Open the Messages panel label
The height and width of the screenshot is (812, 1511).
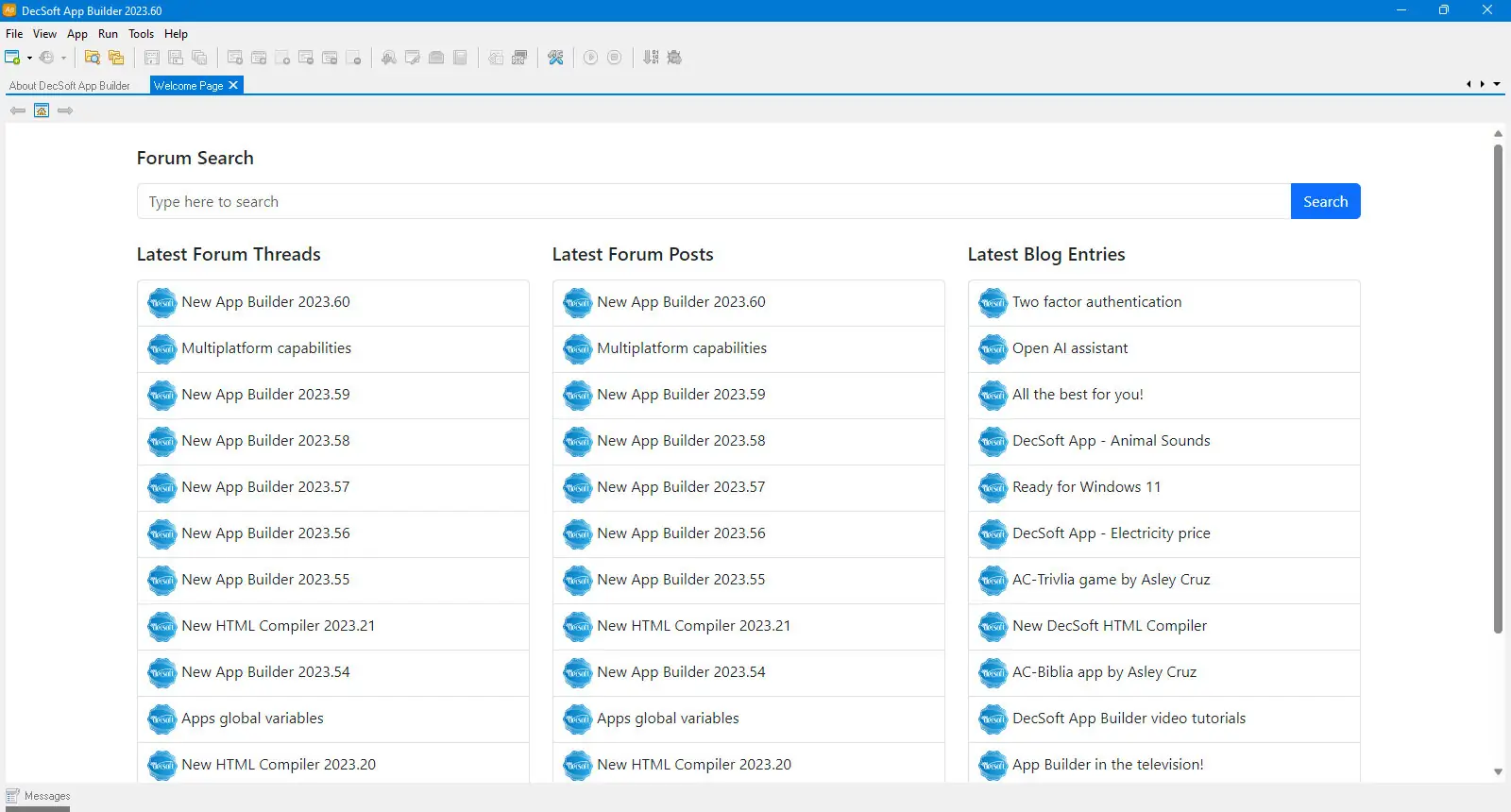pyautogui.click(x=47, y=796)
